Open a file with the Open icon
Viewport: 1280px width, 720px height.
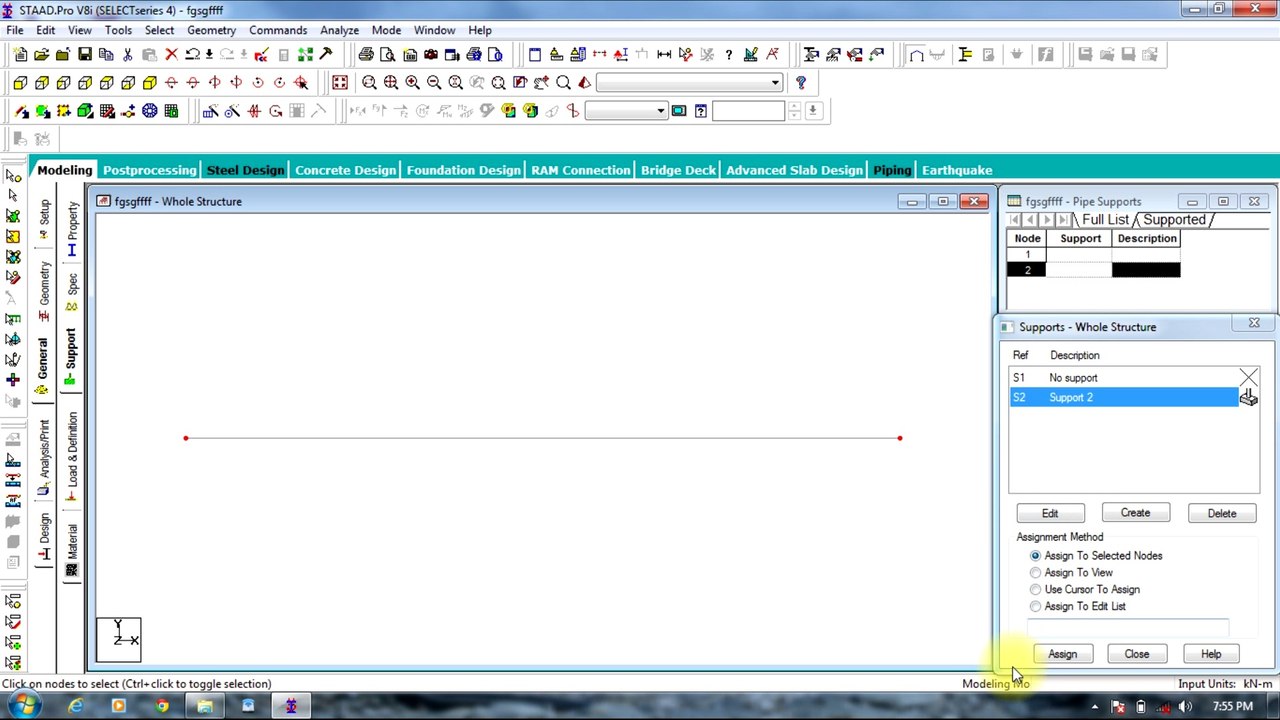click(x=41, y=55)
